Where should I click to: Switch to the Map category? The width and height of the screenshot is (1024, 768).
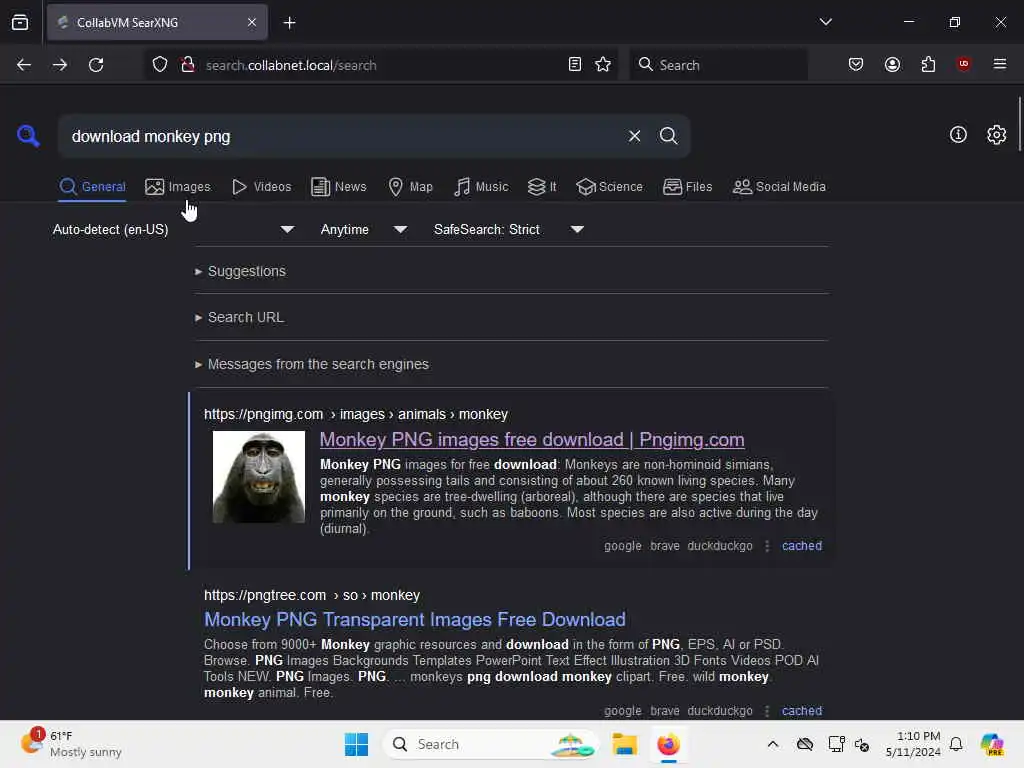410,187
